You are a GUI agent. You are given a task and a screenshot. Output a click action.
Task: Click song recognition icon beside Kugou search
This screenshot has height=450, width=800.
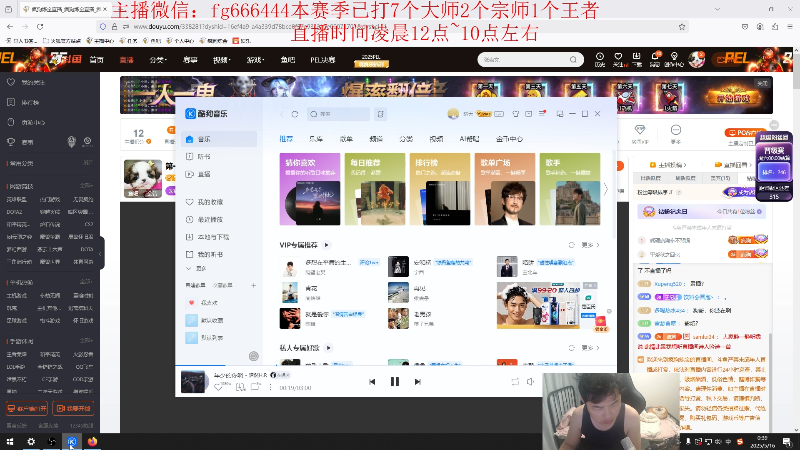tap(381, 114)
